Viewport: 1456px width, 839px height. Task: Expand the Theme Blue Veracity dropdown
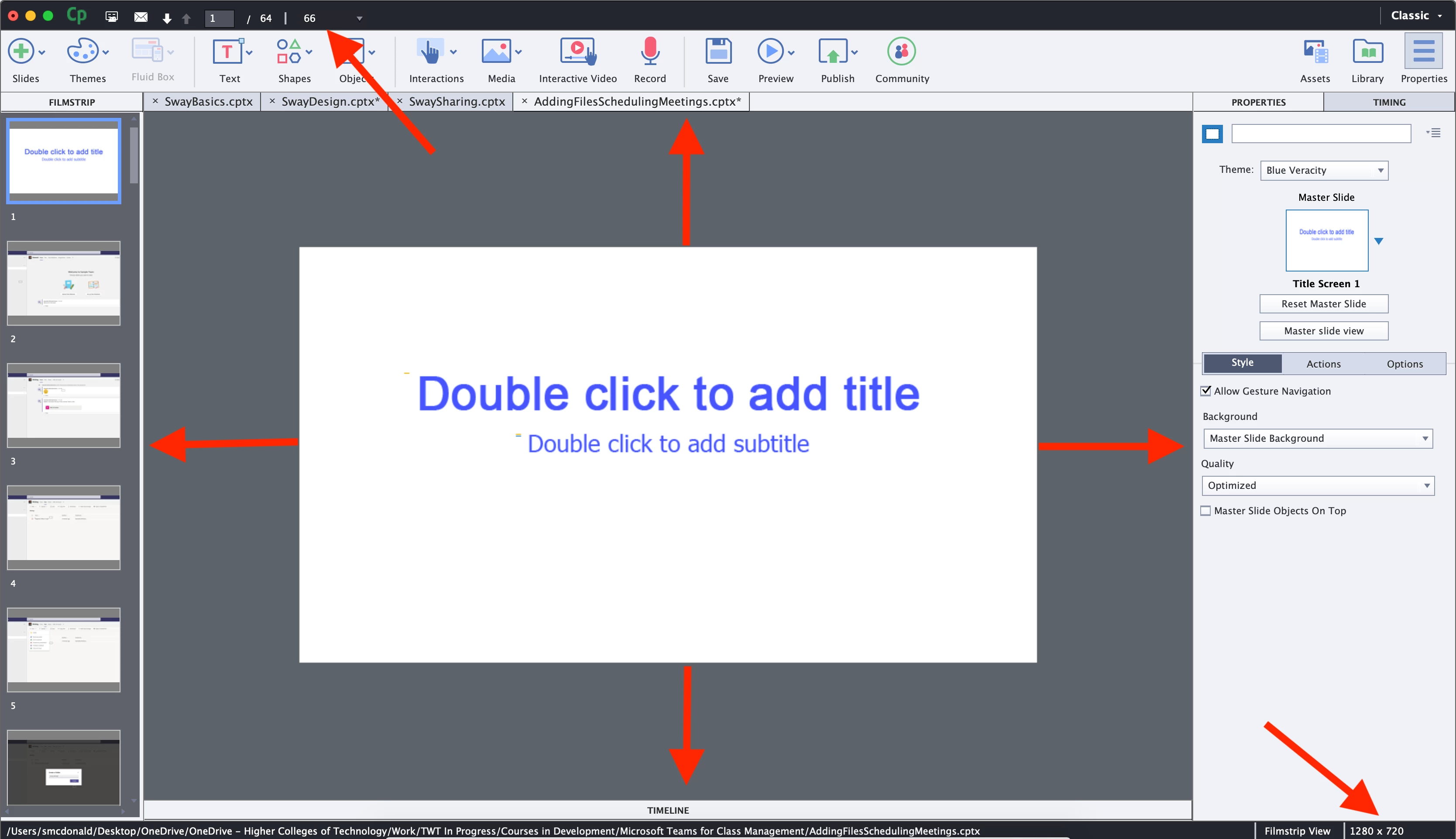1324,171
